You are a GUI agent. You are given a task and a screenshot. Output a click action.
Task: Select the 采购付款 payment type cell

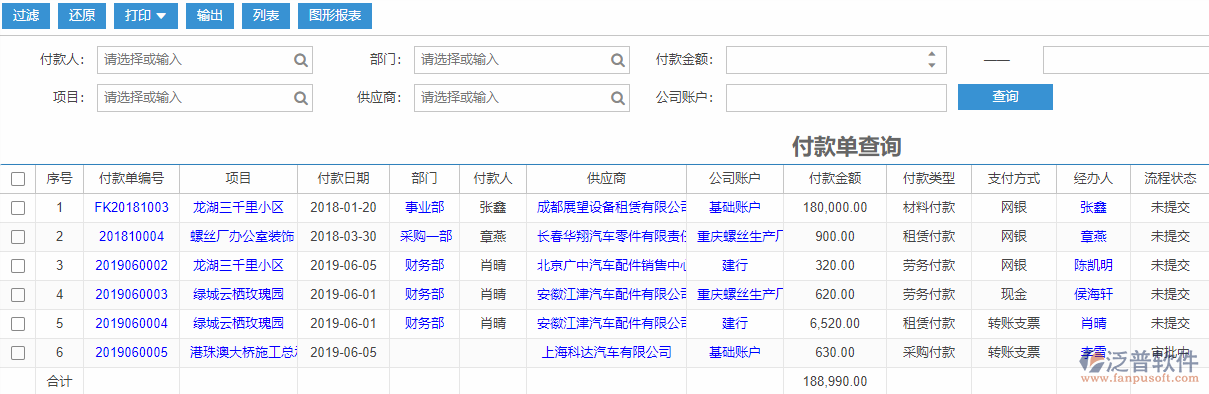929,353
